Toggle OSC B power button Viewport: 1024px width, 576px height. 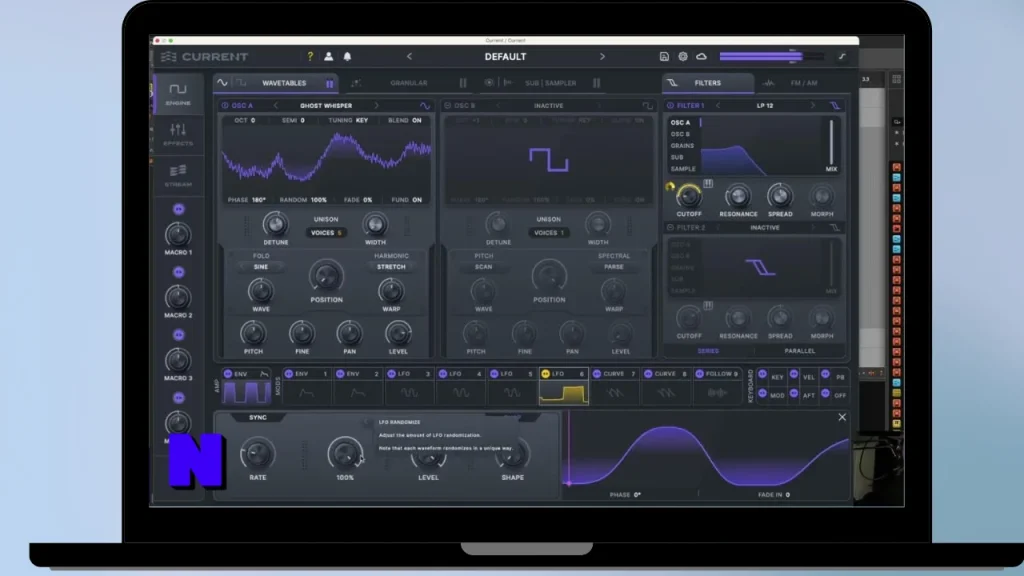pos(447,106)
